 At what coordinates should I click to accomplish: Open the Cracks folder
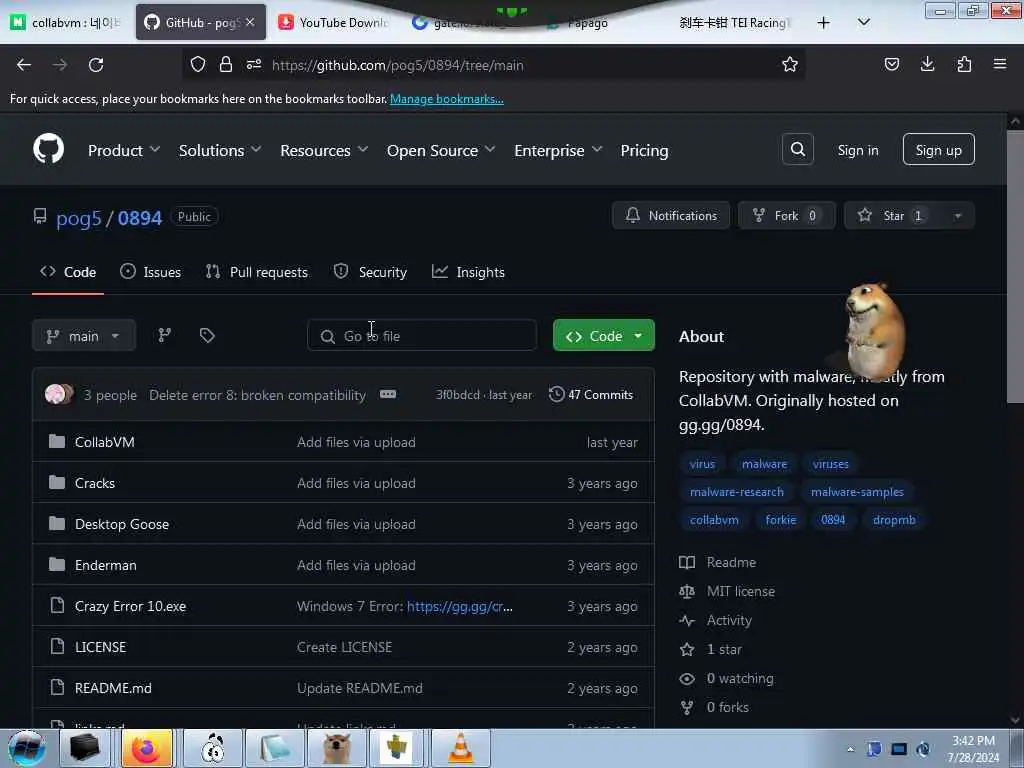[x=95, y=483]
